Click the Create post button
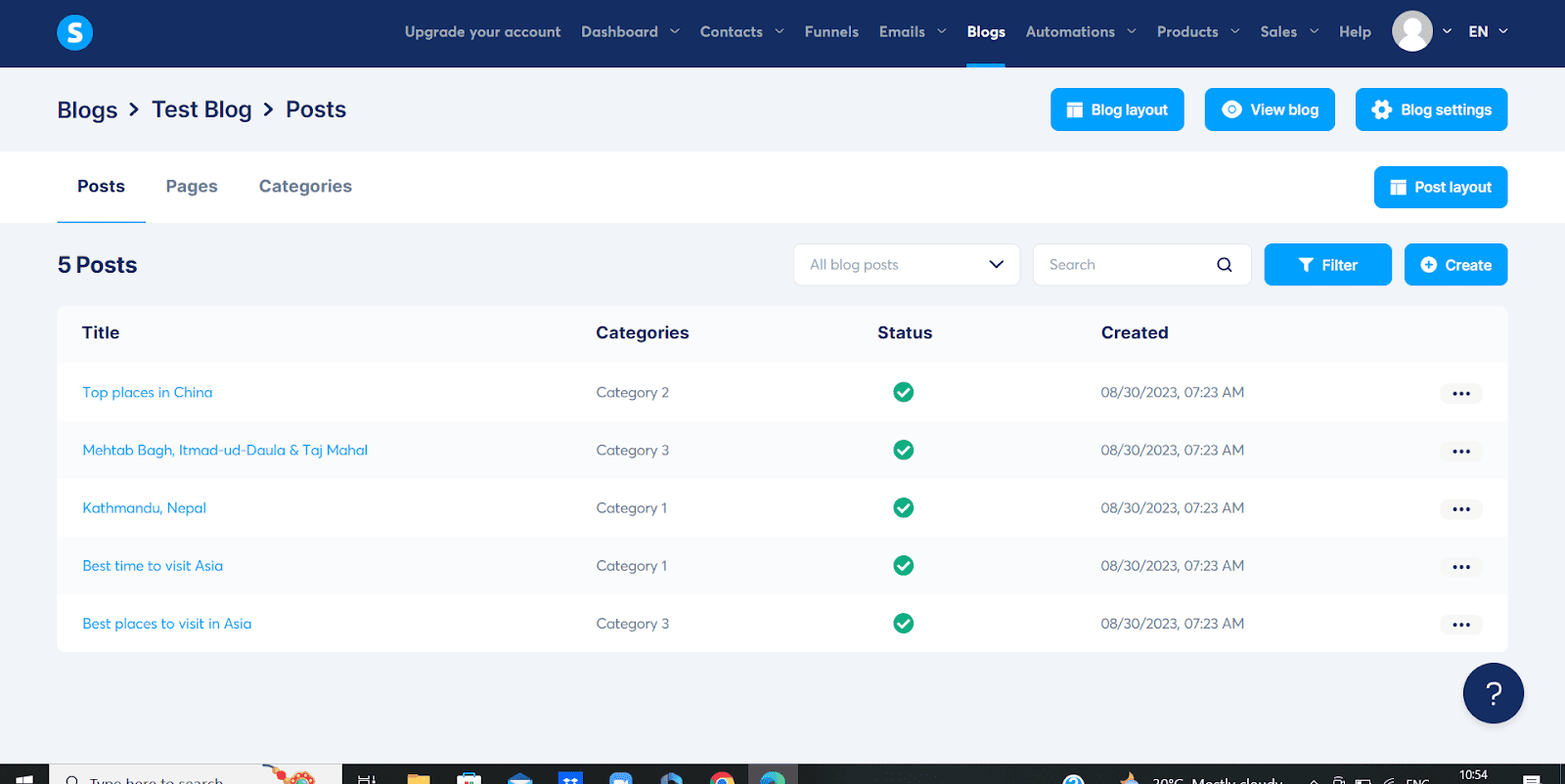 [x=1454, y=265]
